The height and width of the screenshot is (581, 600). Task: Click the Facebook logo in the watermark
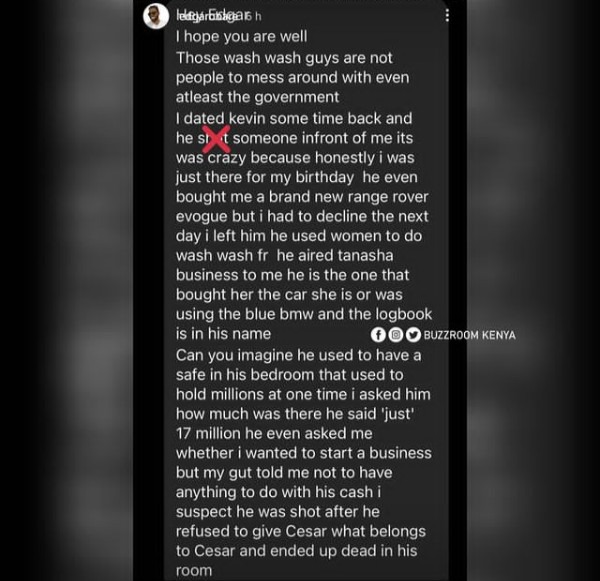click(x=378, y=335)
